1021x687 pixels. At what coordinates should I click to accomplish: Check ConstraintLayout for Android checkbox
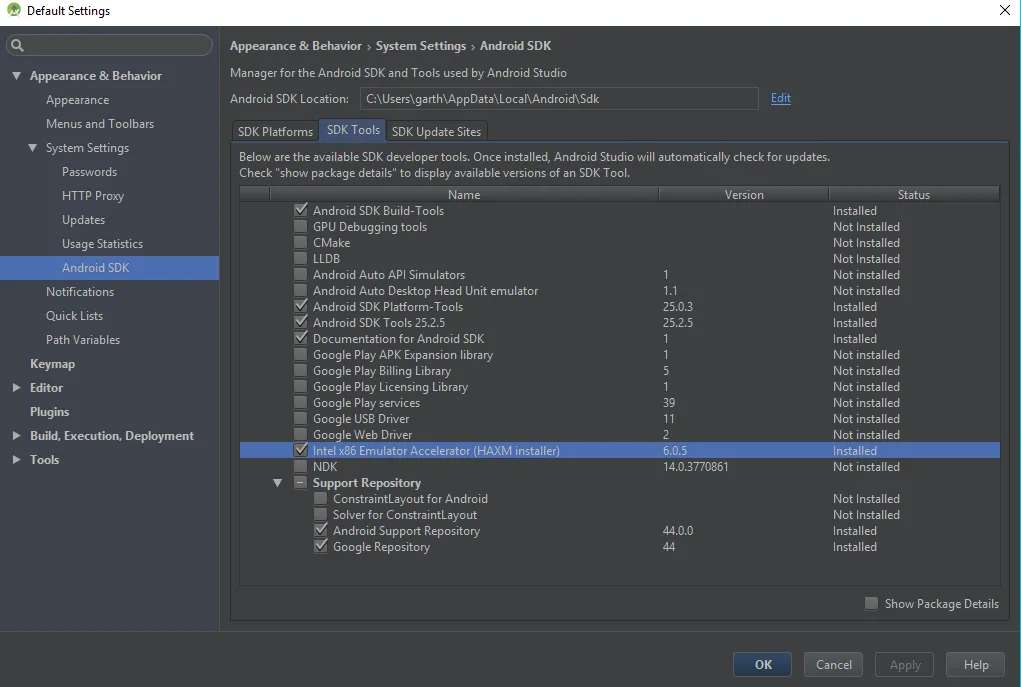tap(321, 498)
